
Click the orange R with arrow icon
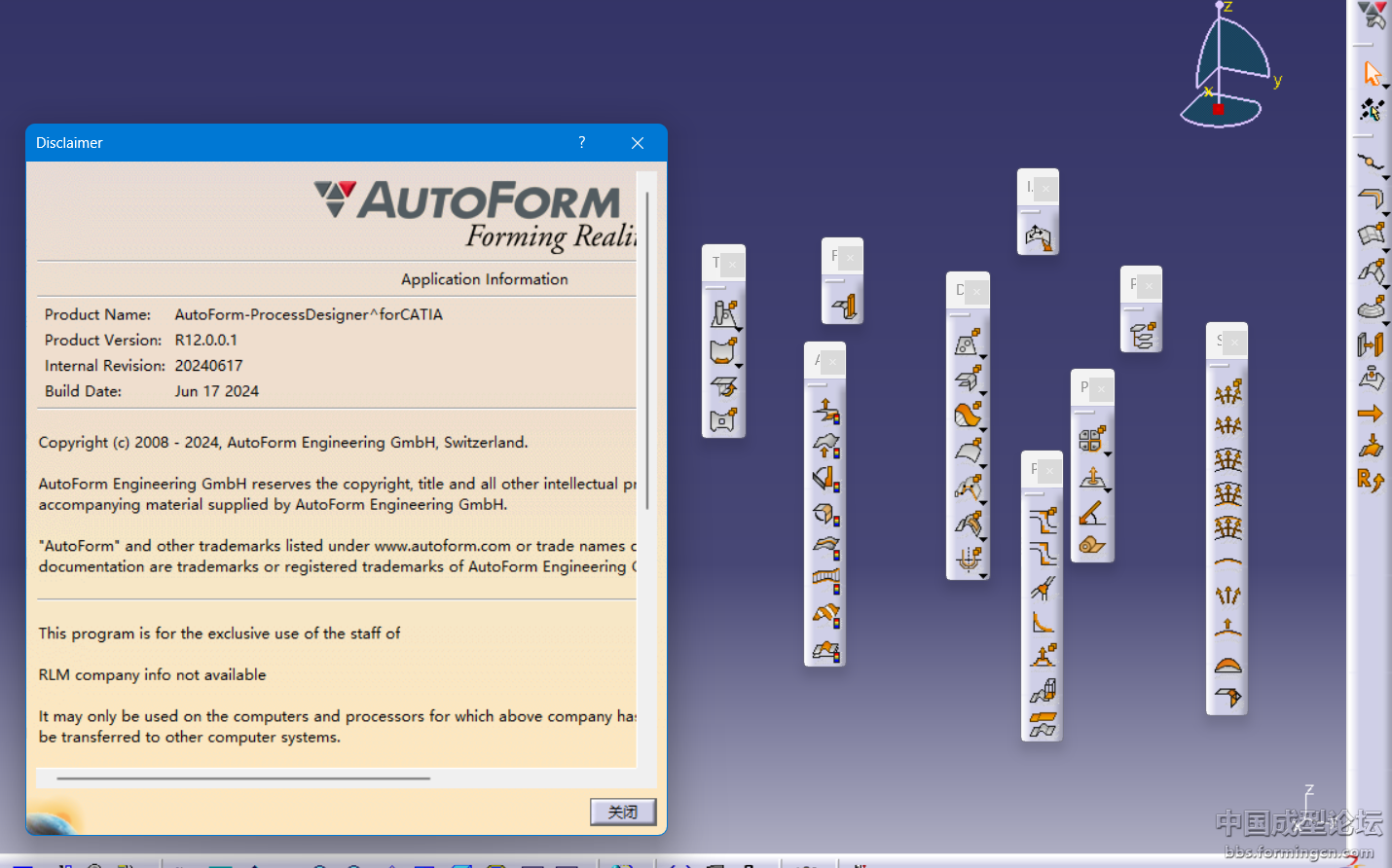pos(1371,480)
